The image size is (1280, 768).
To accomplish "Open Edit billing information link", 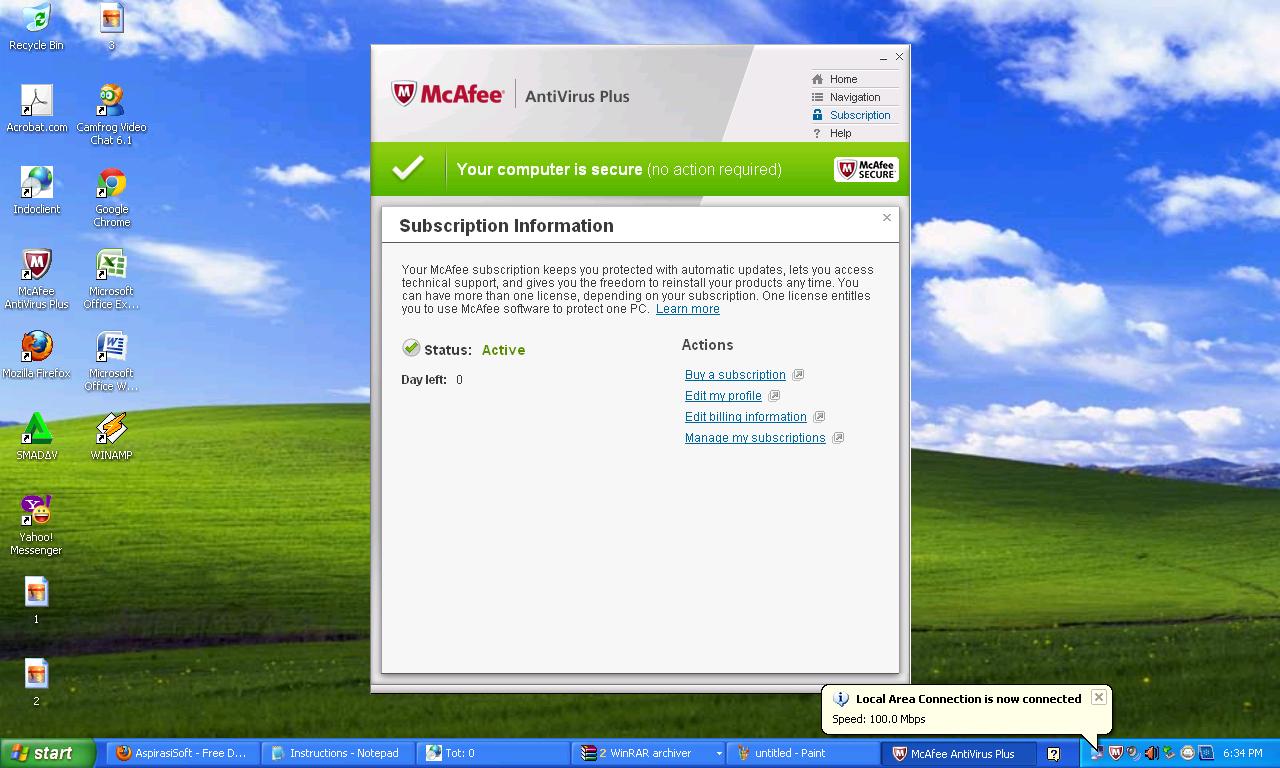I will coord(746,417).
